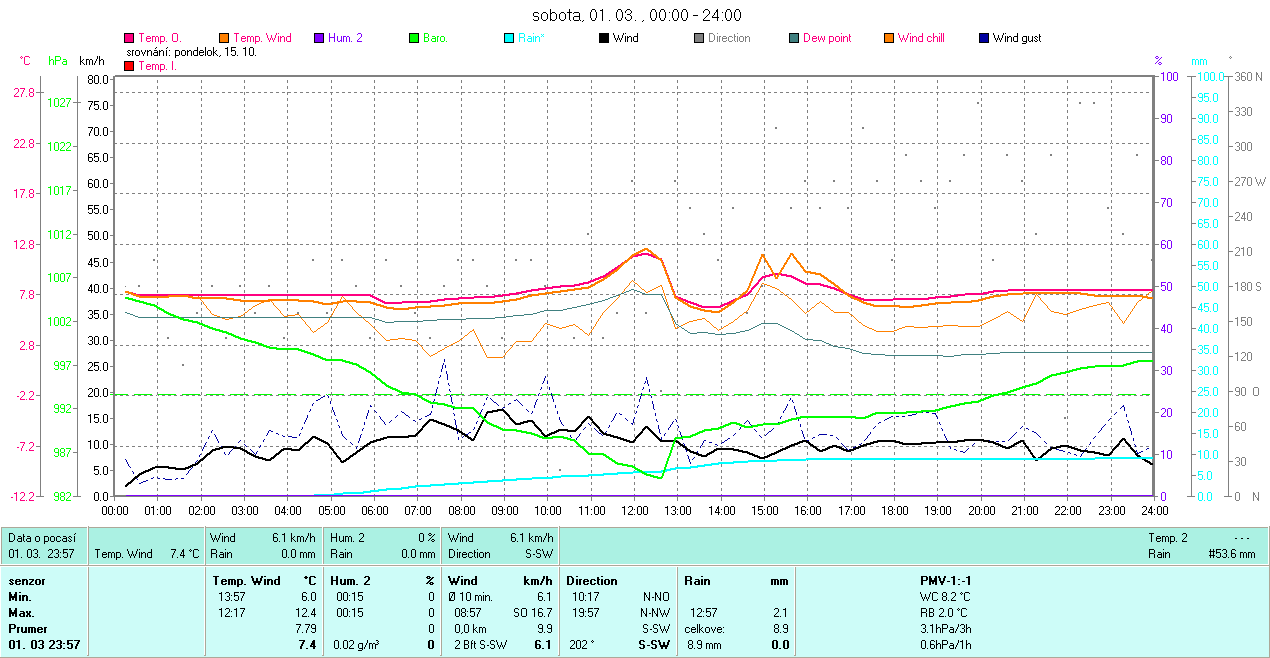Click the 'celkove:' rain label

point(704,629)
